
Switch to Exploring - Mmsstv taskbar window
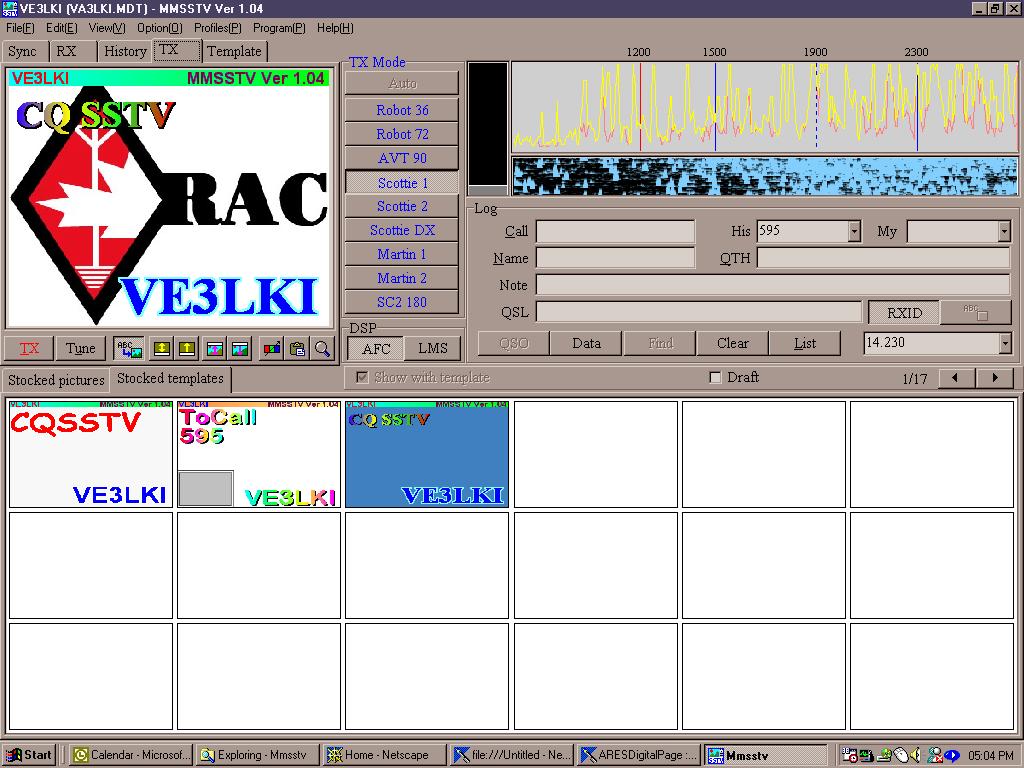[258, 755]
